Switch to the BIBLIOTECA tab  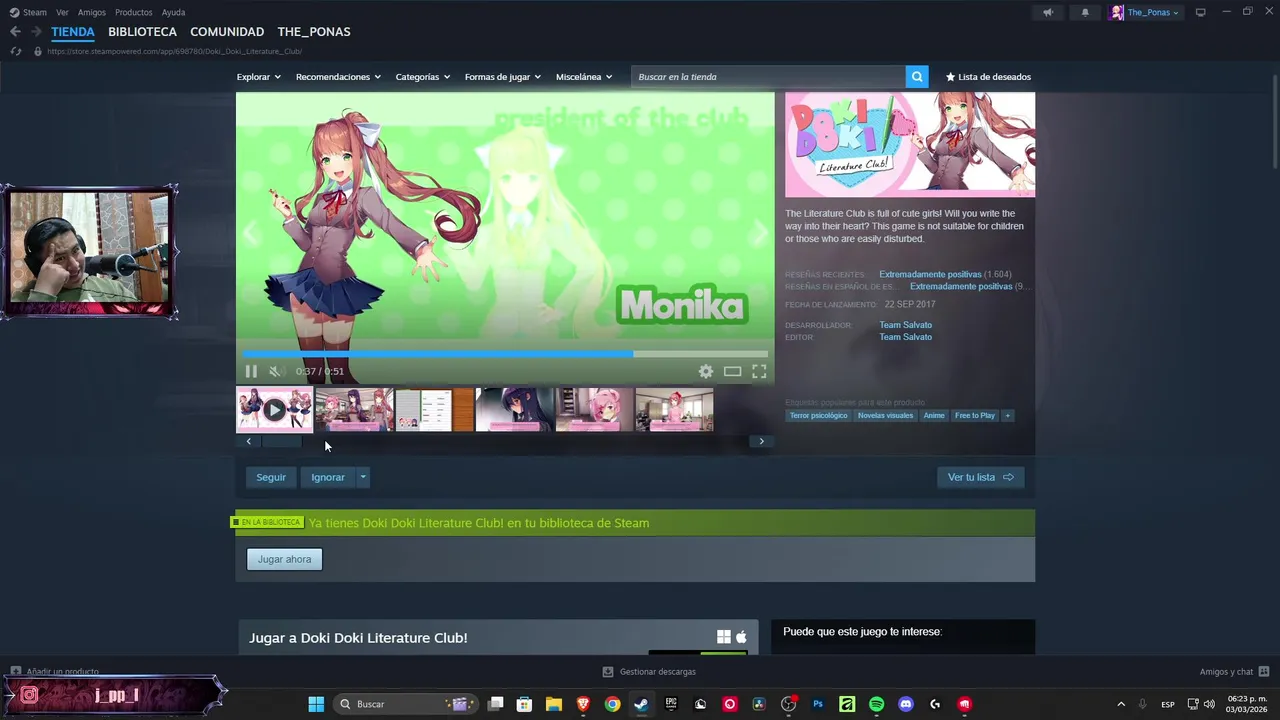[x=142, y=32]
